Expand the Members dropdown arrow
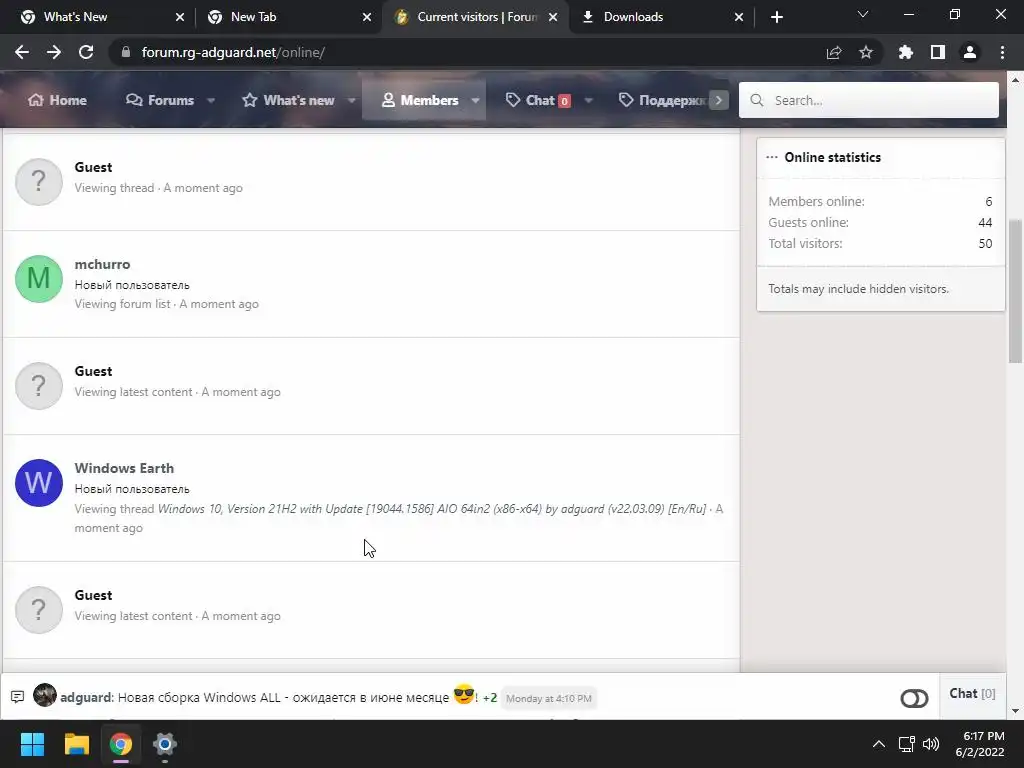The width and height of the screenshot is (1024, 768). pyautogui.click(x=475, y=101)
